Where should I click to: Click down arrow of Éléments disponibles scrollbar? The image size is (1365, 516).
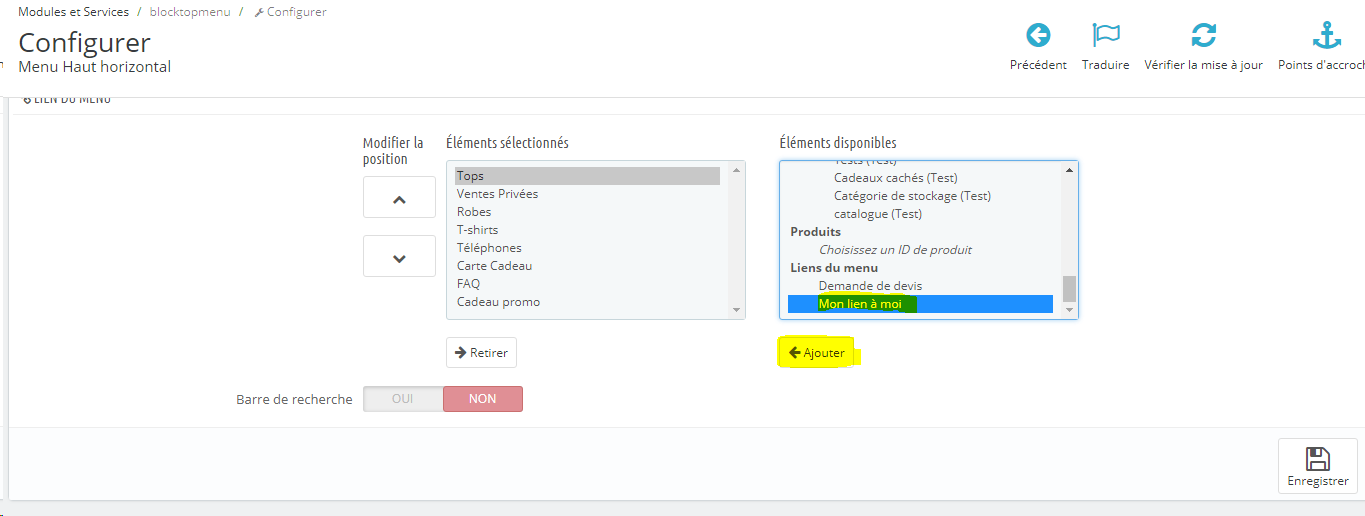[1070, 310]
